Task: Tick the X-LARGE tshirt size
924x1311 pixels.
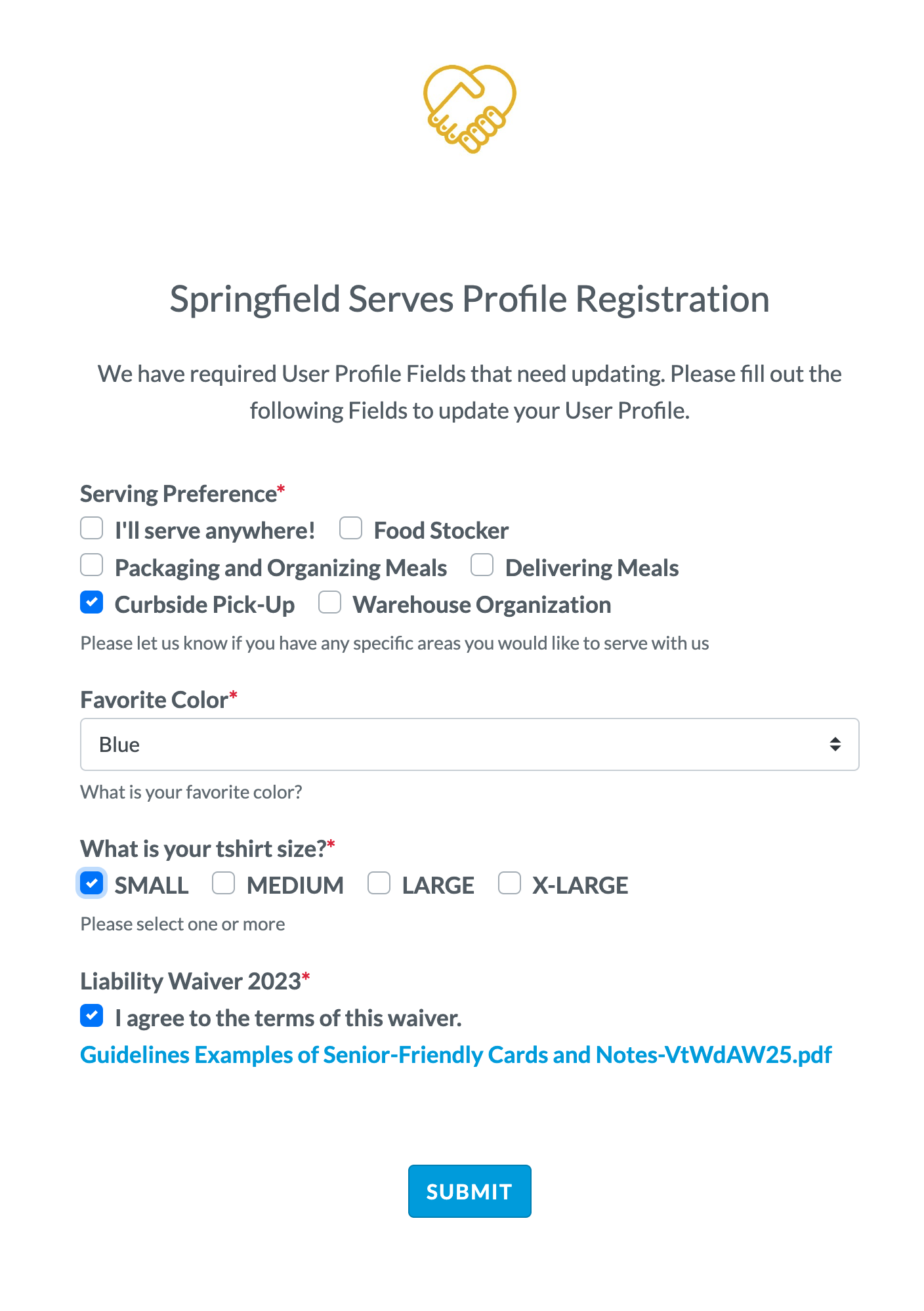Action: [x=509, y=883]
